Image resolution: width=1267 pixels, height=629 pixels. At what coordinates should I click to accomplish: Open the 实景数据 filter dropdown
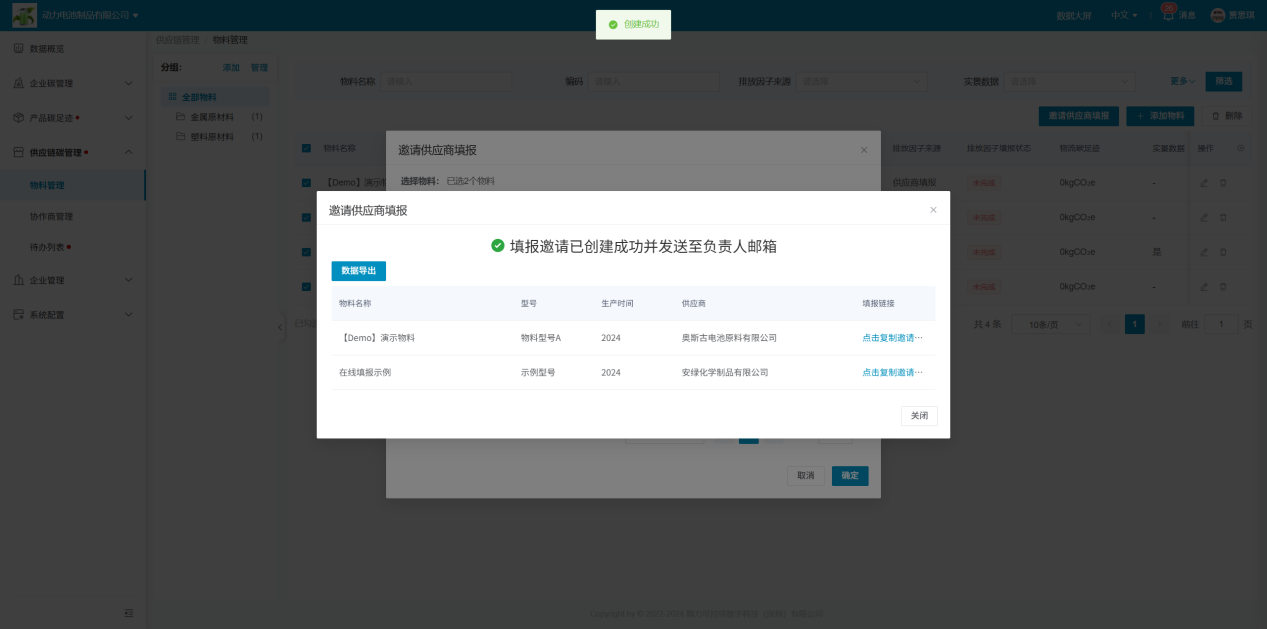1049,81
